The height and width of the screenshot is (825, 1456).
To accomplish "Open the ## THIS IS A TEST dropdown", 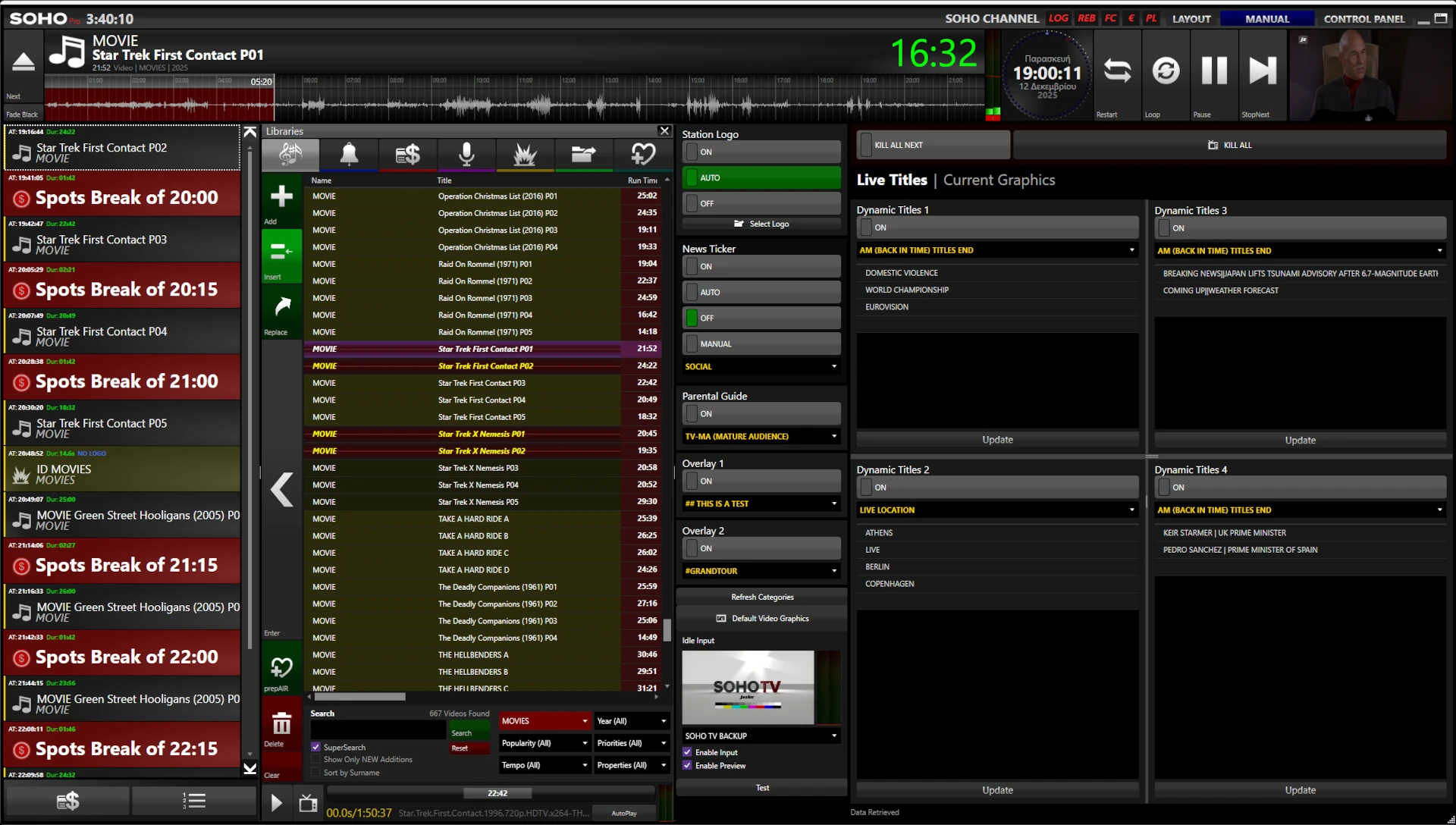I will pyautogui.click(x=761, y=503).
